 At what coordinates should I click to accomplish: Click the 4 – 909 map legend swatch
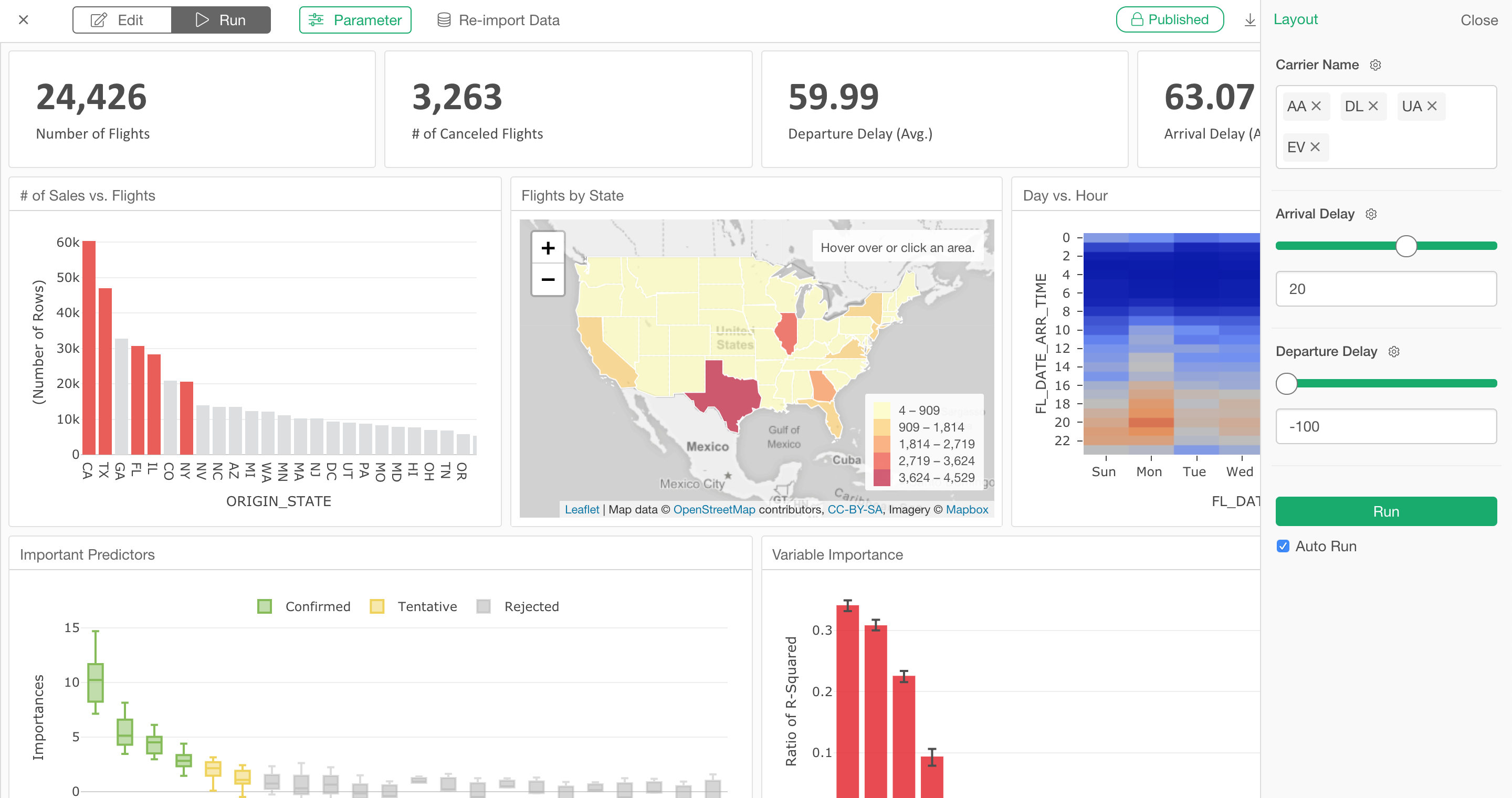pos(881,410)
